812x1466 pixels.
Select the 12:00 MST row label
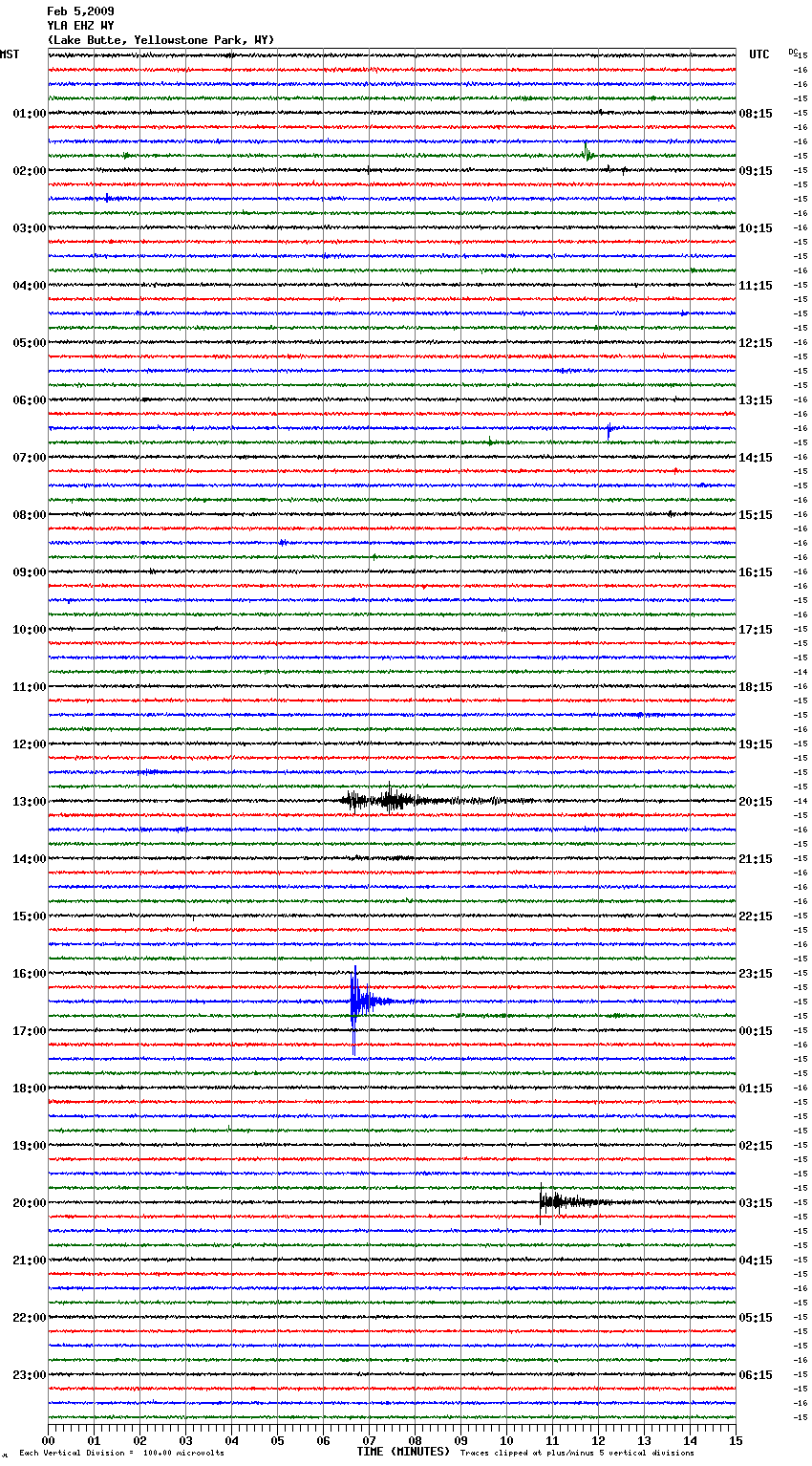pyautogui.click(x=29, y=744)
